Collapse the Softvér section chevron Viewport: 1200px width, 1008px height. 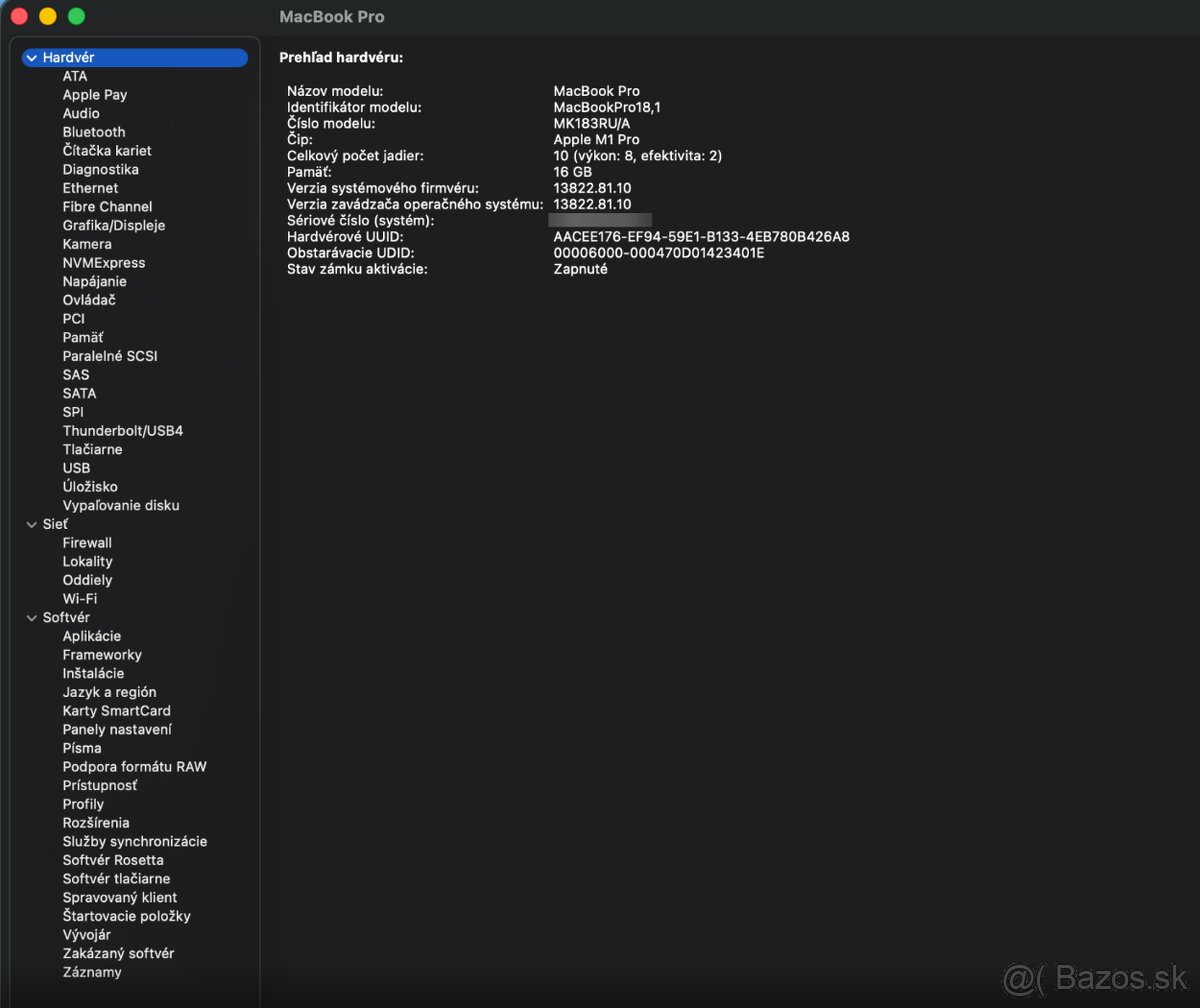pos(32,618)
